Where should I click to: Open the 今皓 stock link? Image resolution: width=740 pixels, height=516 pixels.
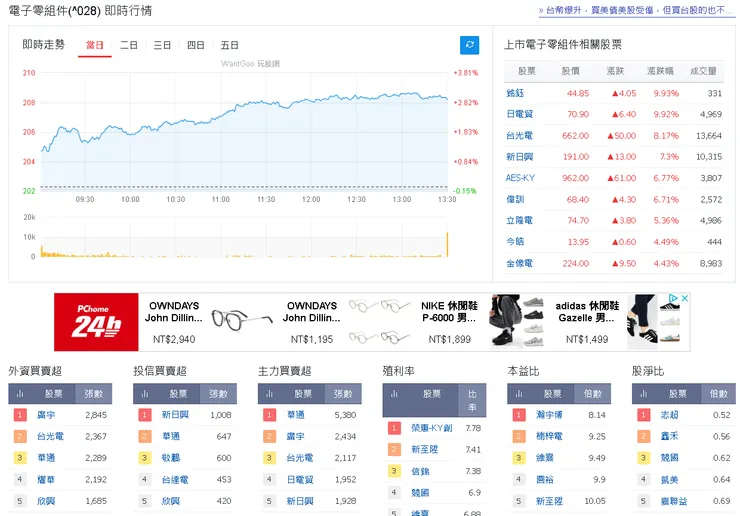(x=515, y=242)
